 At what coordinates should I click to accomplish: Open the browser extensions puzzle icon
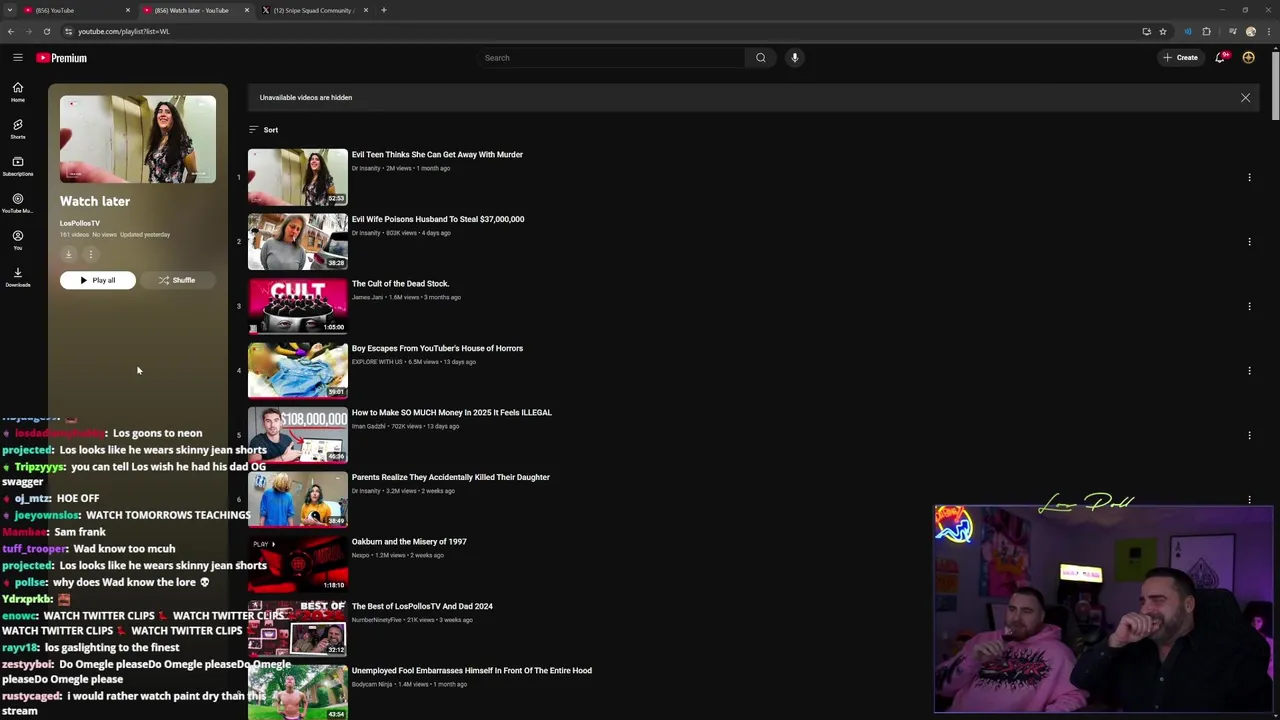click(1206, 31)
